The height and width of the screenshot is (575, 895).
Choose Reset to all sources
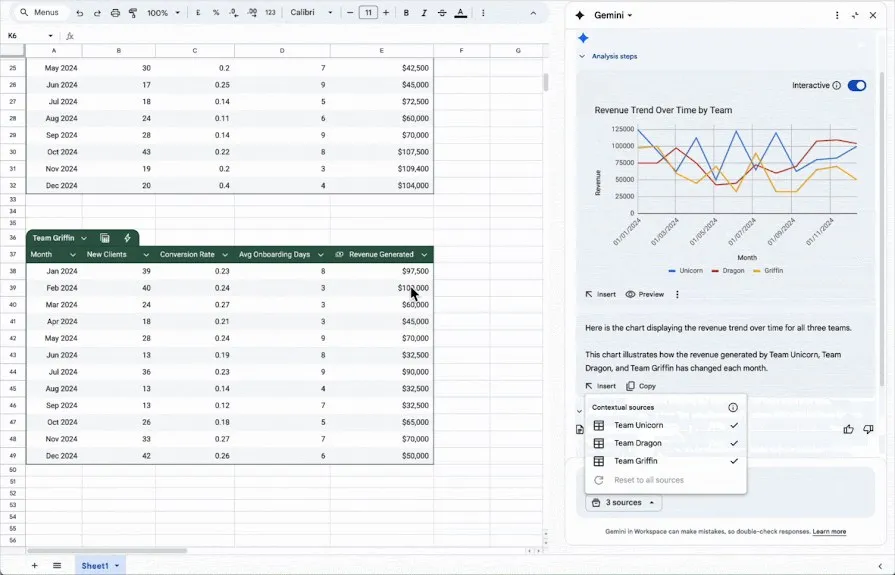(x=666, y=480)
